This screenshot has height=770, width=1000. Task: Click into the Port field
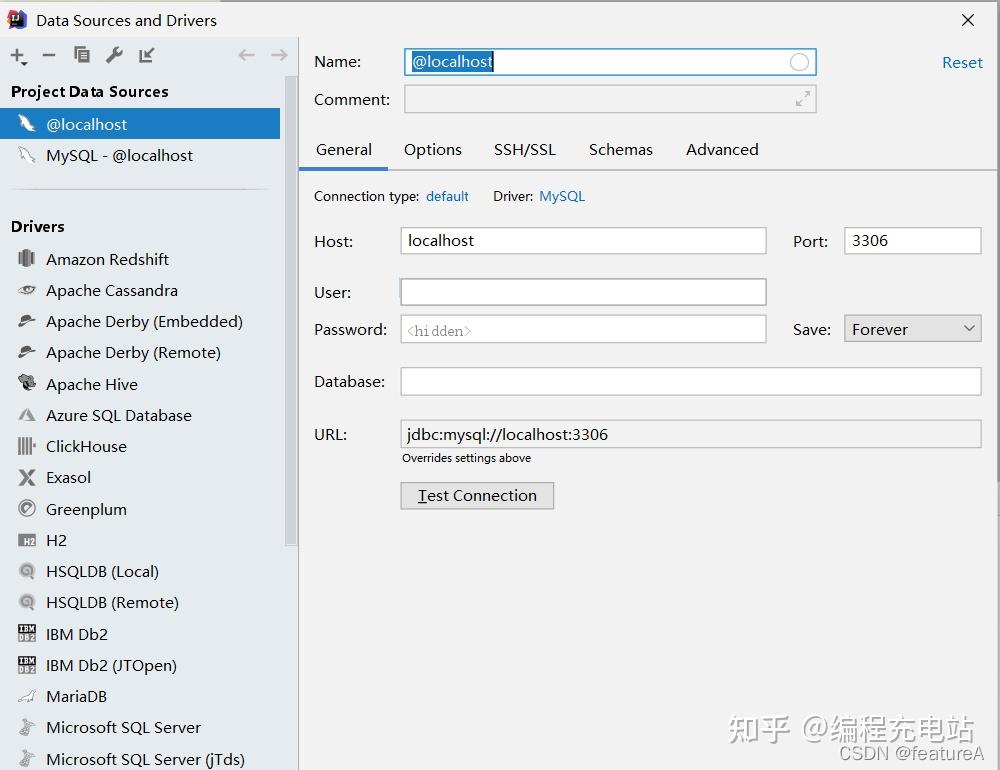tap(913, 241)
